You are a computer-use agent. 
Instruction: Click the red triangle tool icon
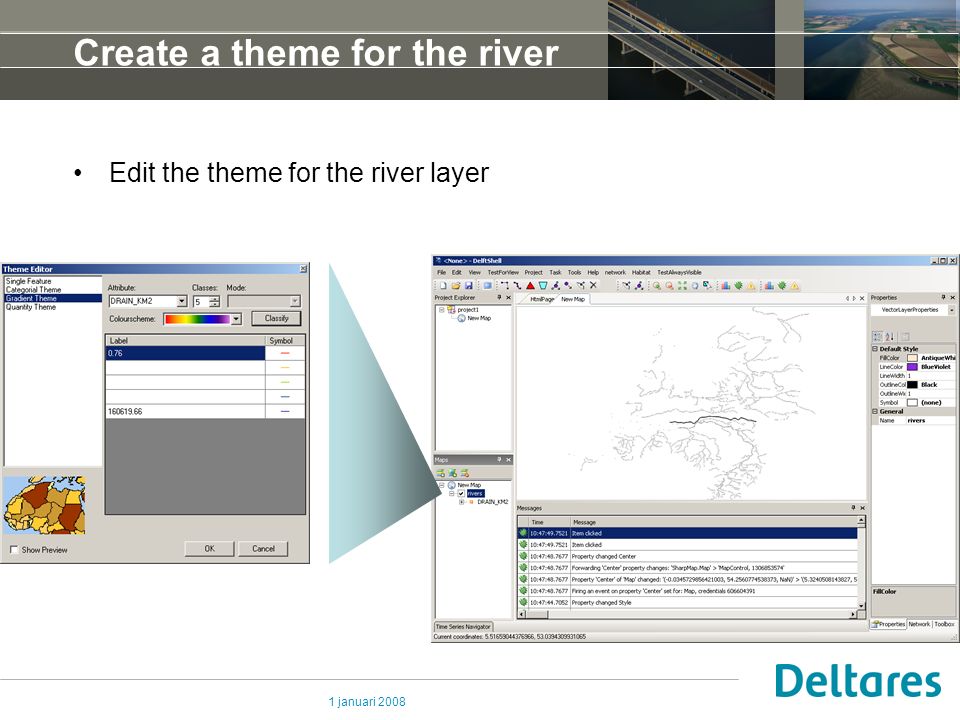pyautogui.click(x=530, y=285)
